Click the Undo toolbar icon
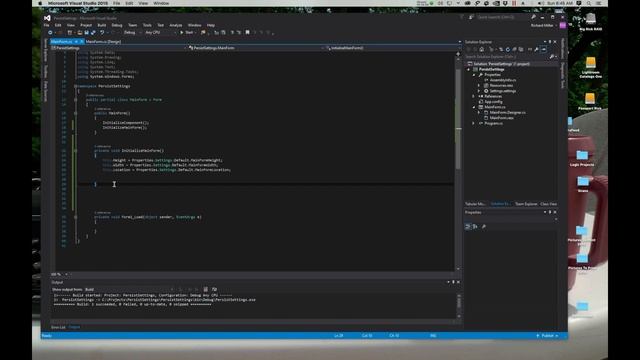 pyautogui.click(x=102, y=32)
